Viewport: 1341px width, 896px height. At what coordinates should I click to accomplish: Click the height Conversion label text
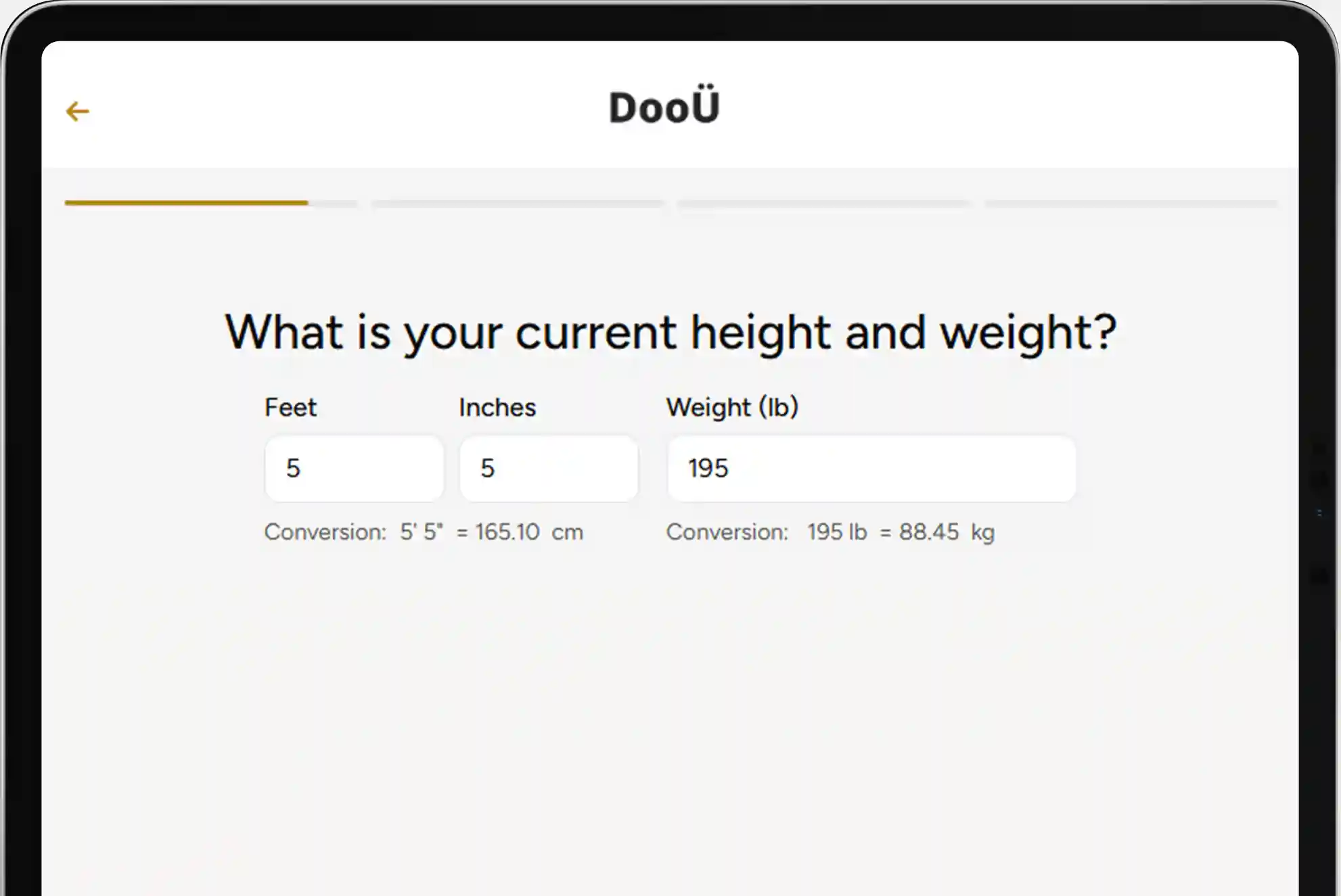click(x=325, y=532)
